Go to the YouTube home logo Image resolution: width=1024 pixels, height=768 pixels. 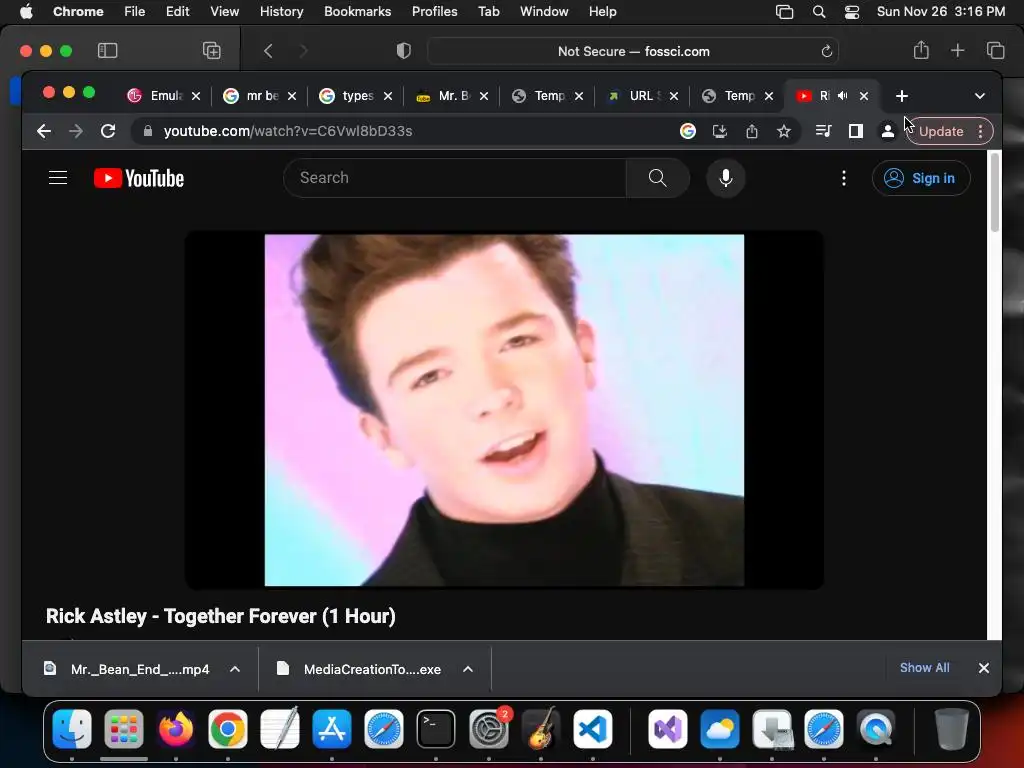click(138, 178)
